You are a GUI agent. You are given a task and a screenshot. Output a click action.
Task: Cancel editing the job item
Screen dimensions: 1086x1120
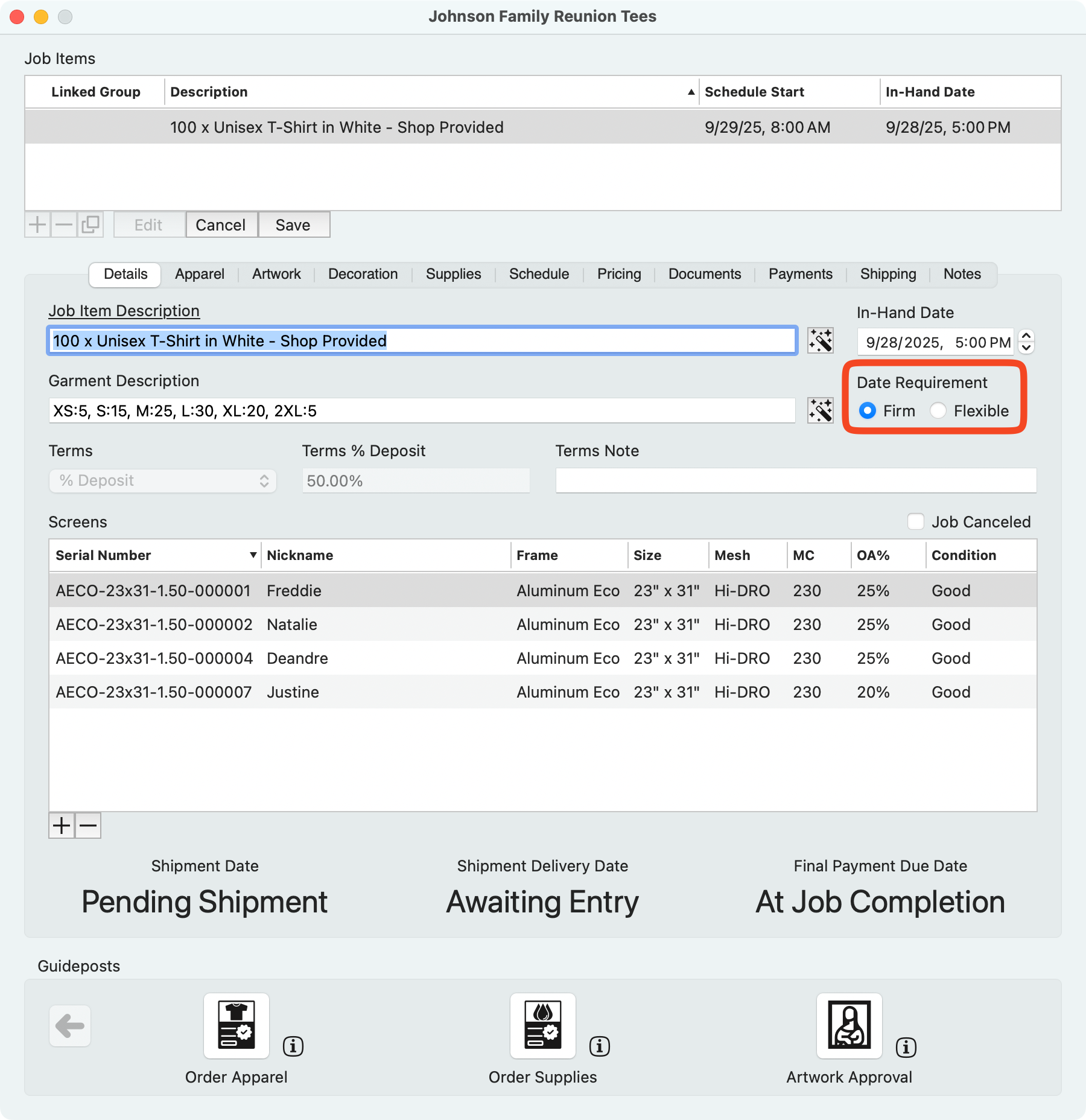pyautogui.click(x=221, y=224)
